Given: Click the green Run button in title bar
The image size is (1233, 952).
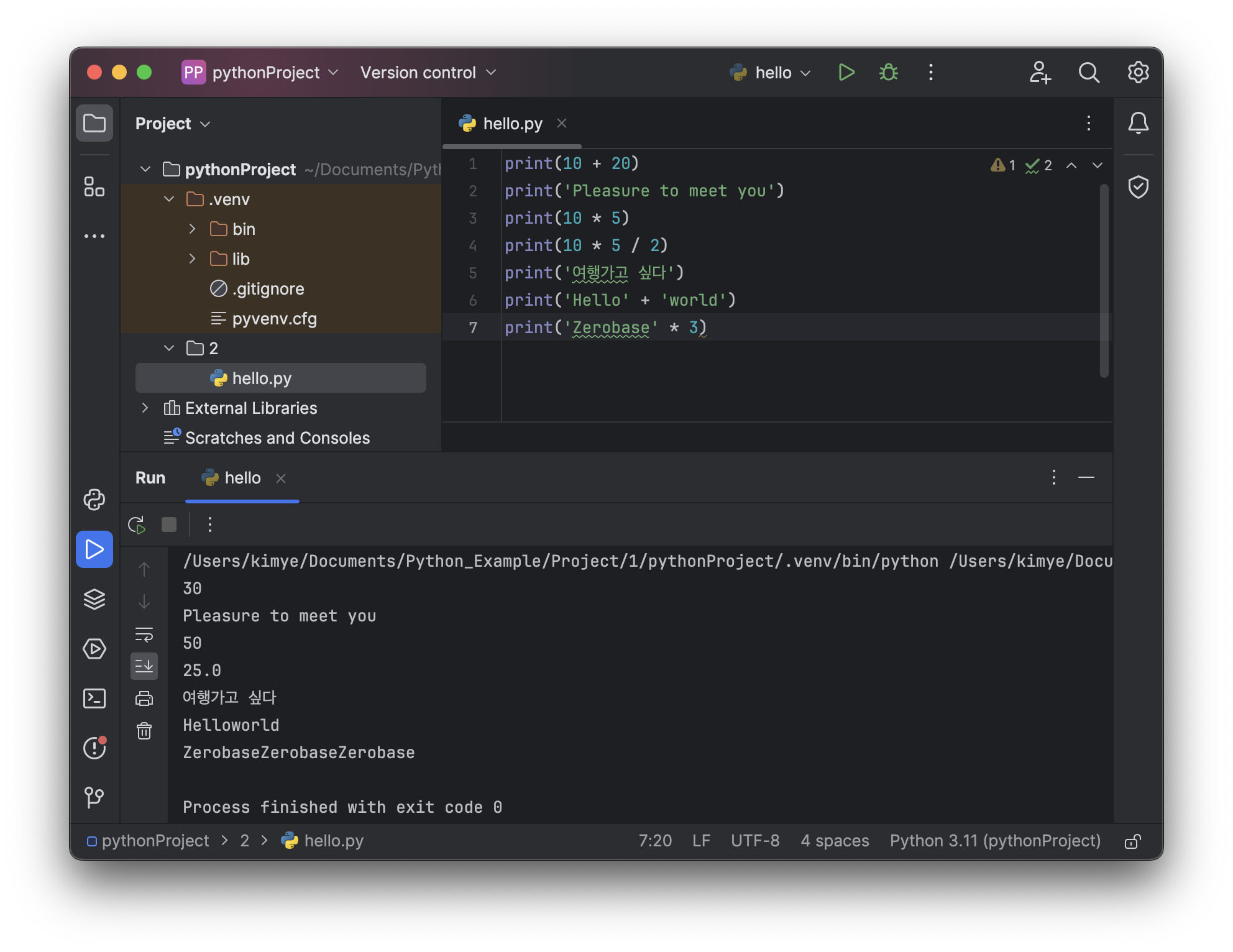Looking at the screenshot, I should pos(846,73).
